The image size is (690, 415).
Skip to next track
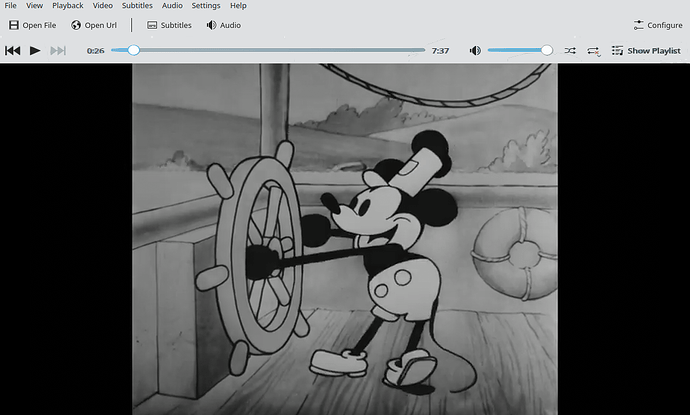(x=58, y=51)
